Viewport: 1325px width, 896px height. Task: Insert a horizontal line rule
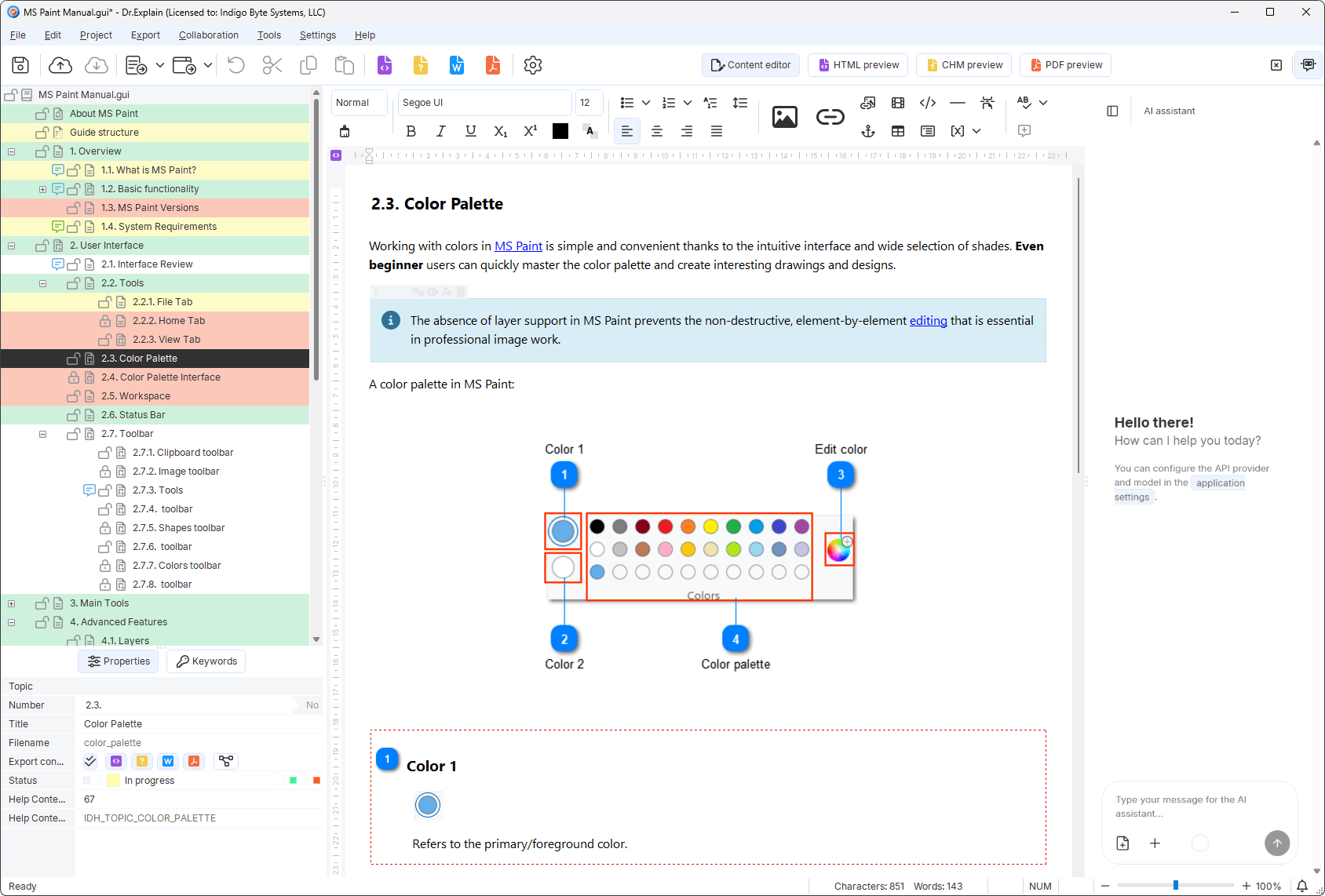click(958, 103)
